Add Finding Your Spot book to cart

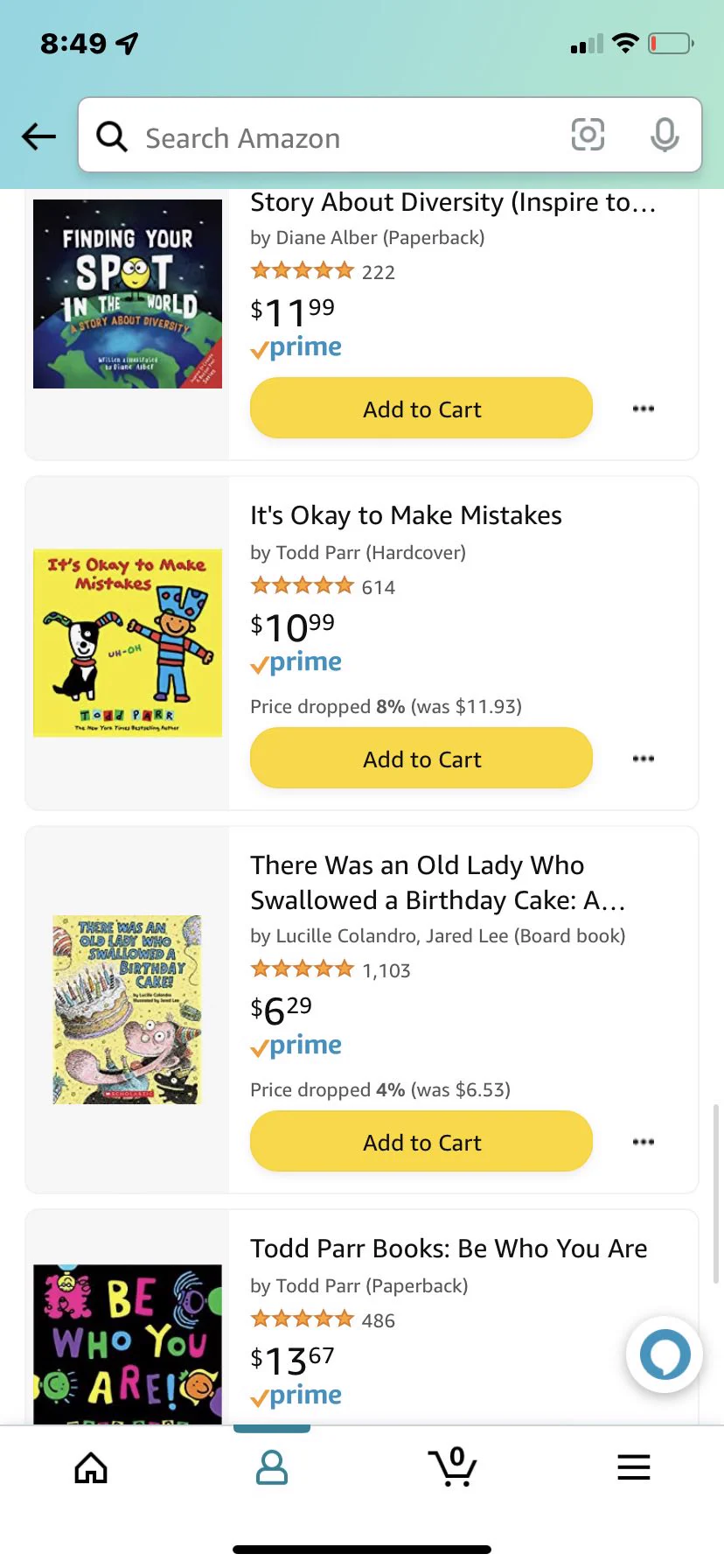pyautogui.click(x=421, y=409)
